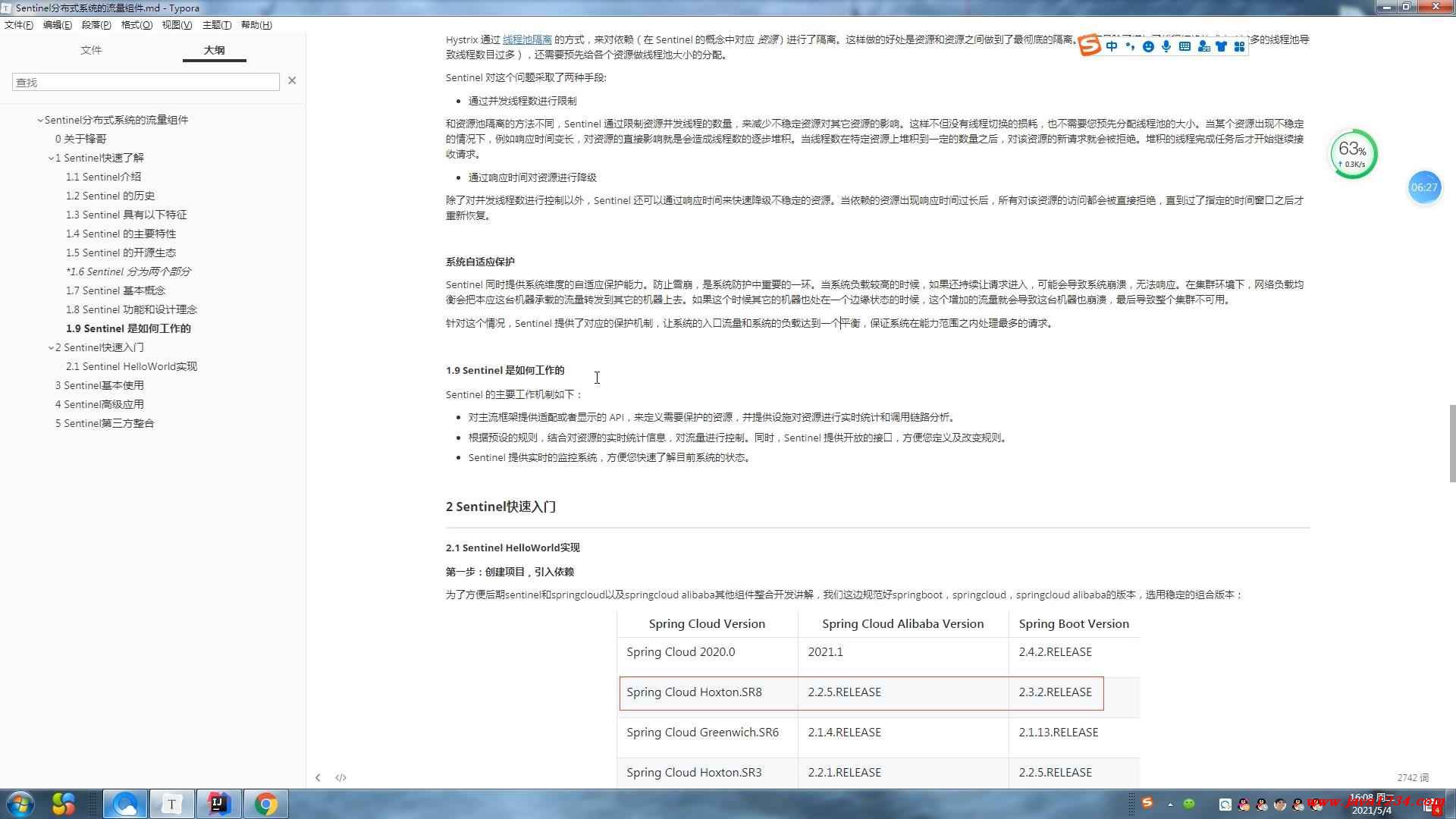
Task: Open Sogou toolbox grid icon
Action: pyautogui.click(x=1239, y=46)
